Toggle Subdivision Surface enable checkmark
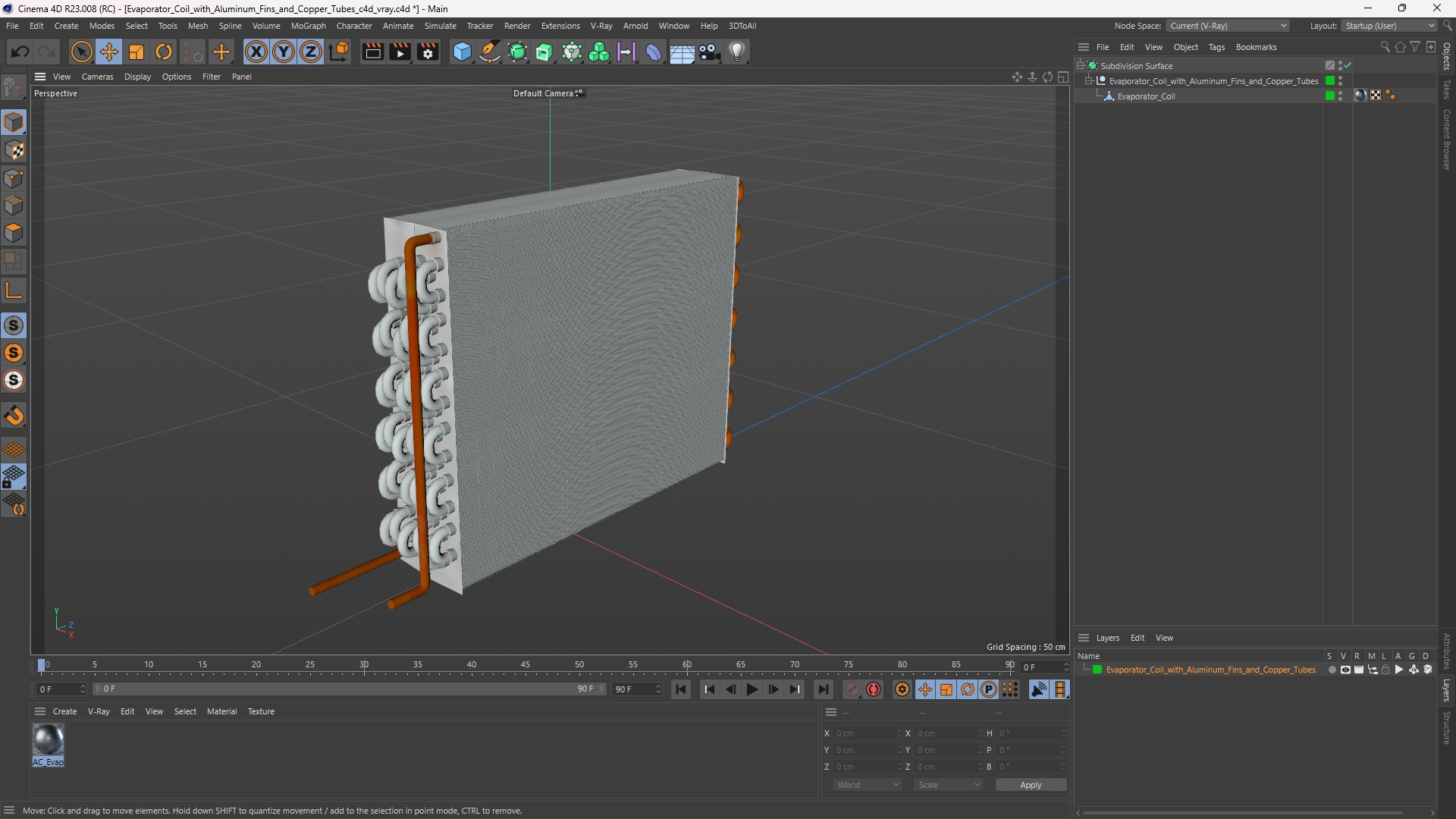 click(x=1348, y=65)
